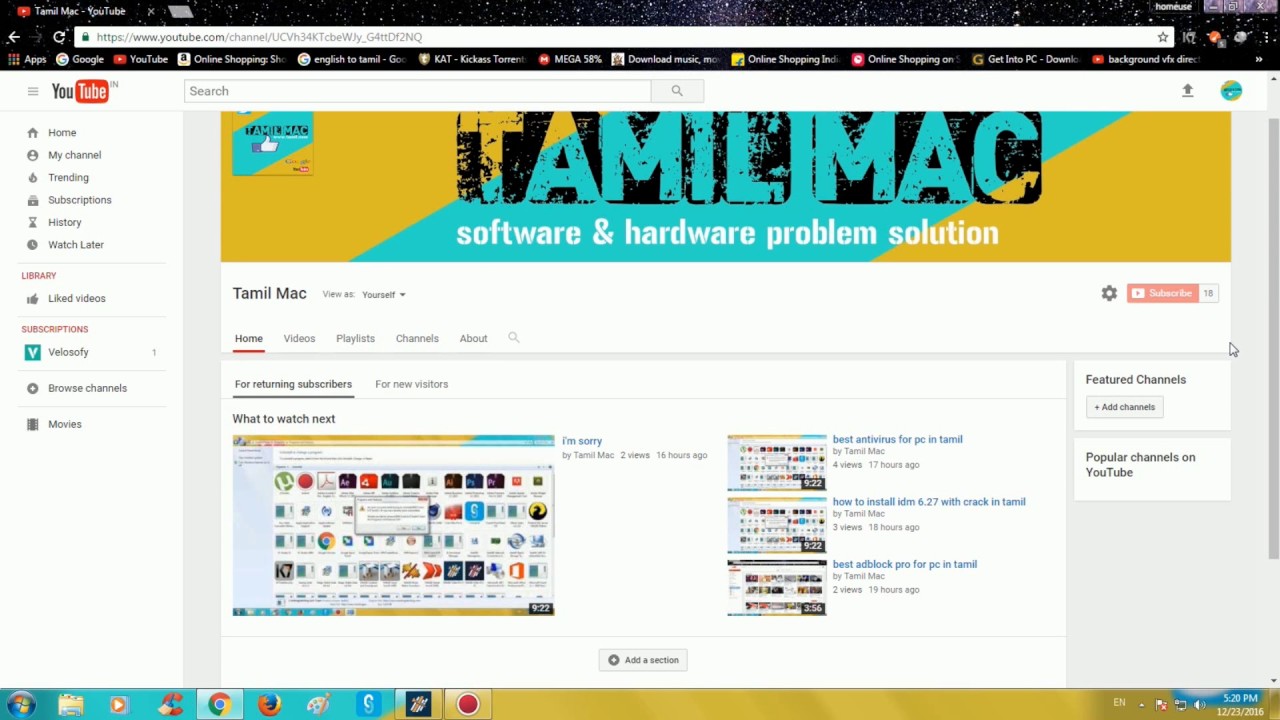Click the page vertical scrollbar

click(1274, 340)
